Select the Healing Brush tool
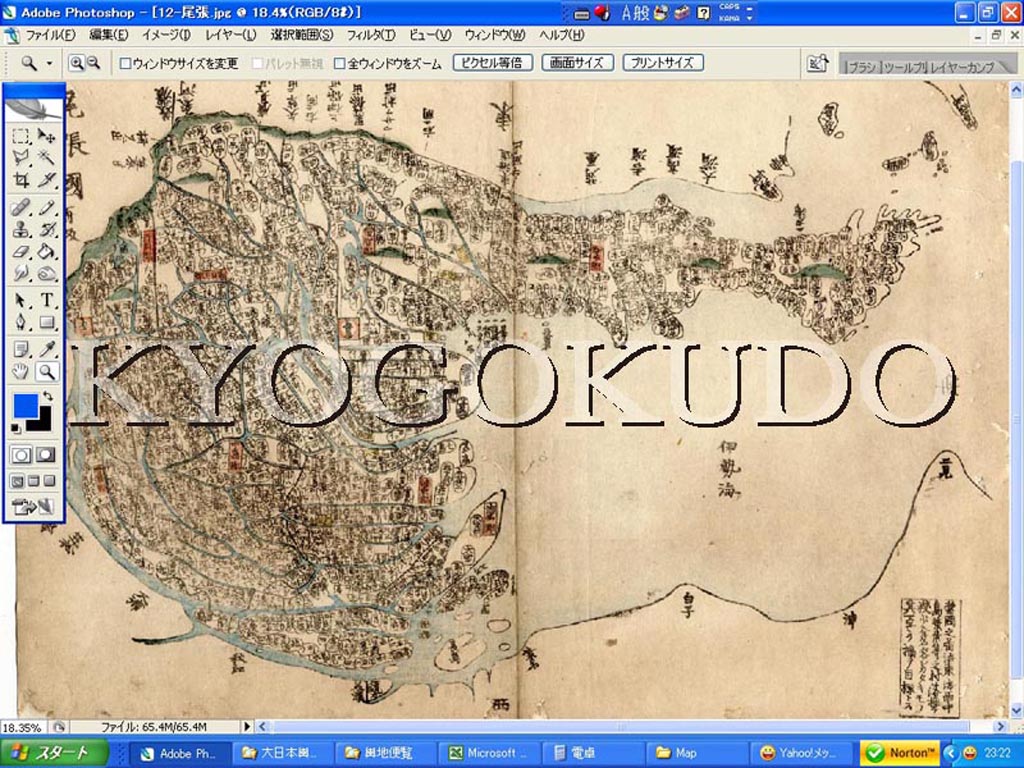The image size is (1024, 768). (21, 208)
